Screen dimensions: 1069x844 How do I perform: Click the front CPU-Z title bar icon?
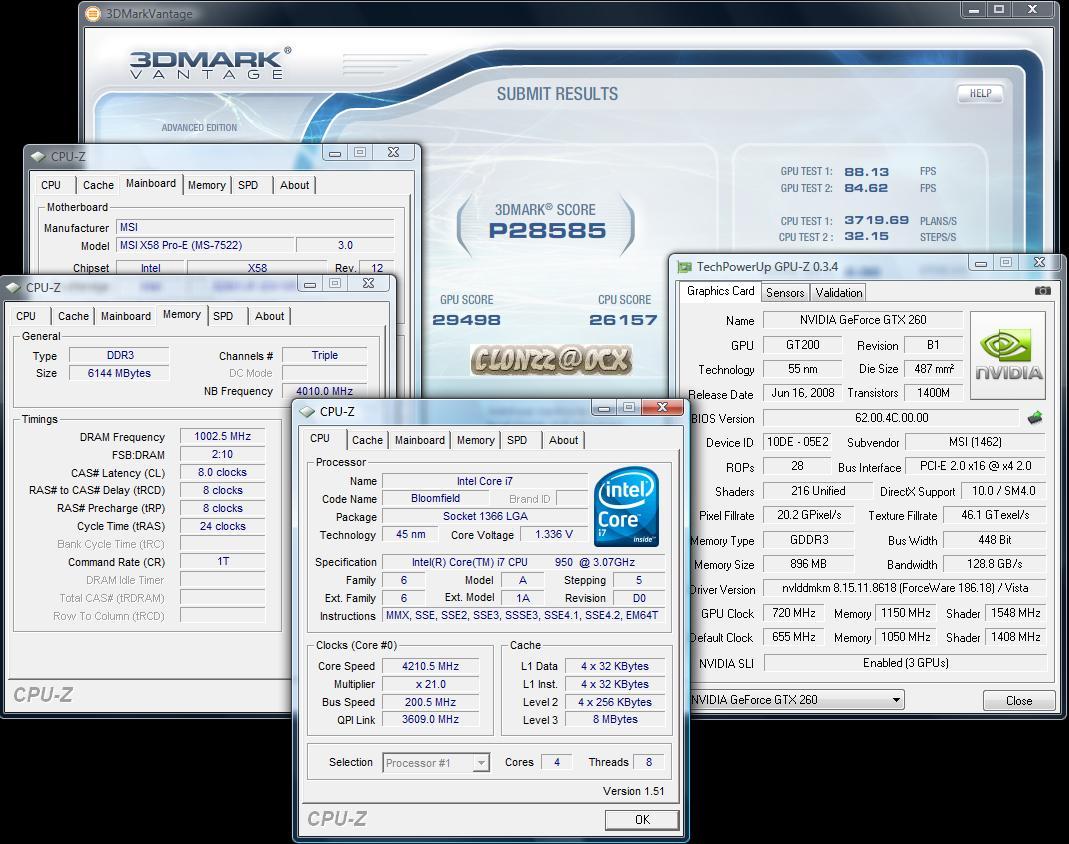pos(307,412)
